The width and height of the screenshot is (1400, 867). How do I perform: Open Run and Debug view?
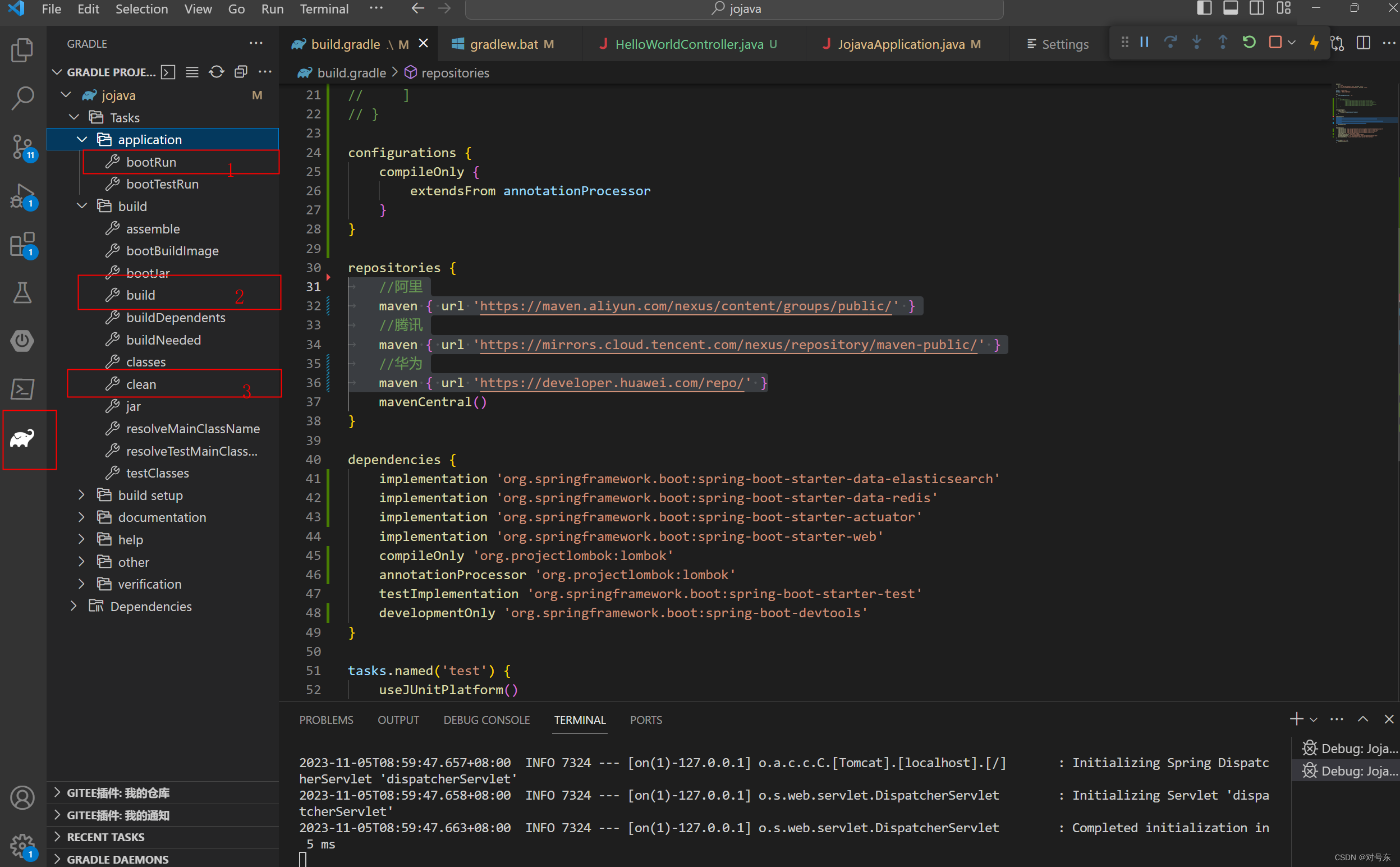[x=22, y=196]
